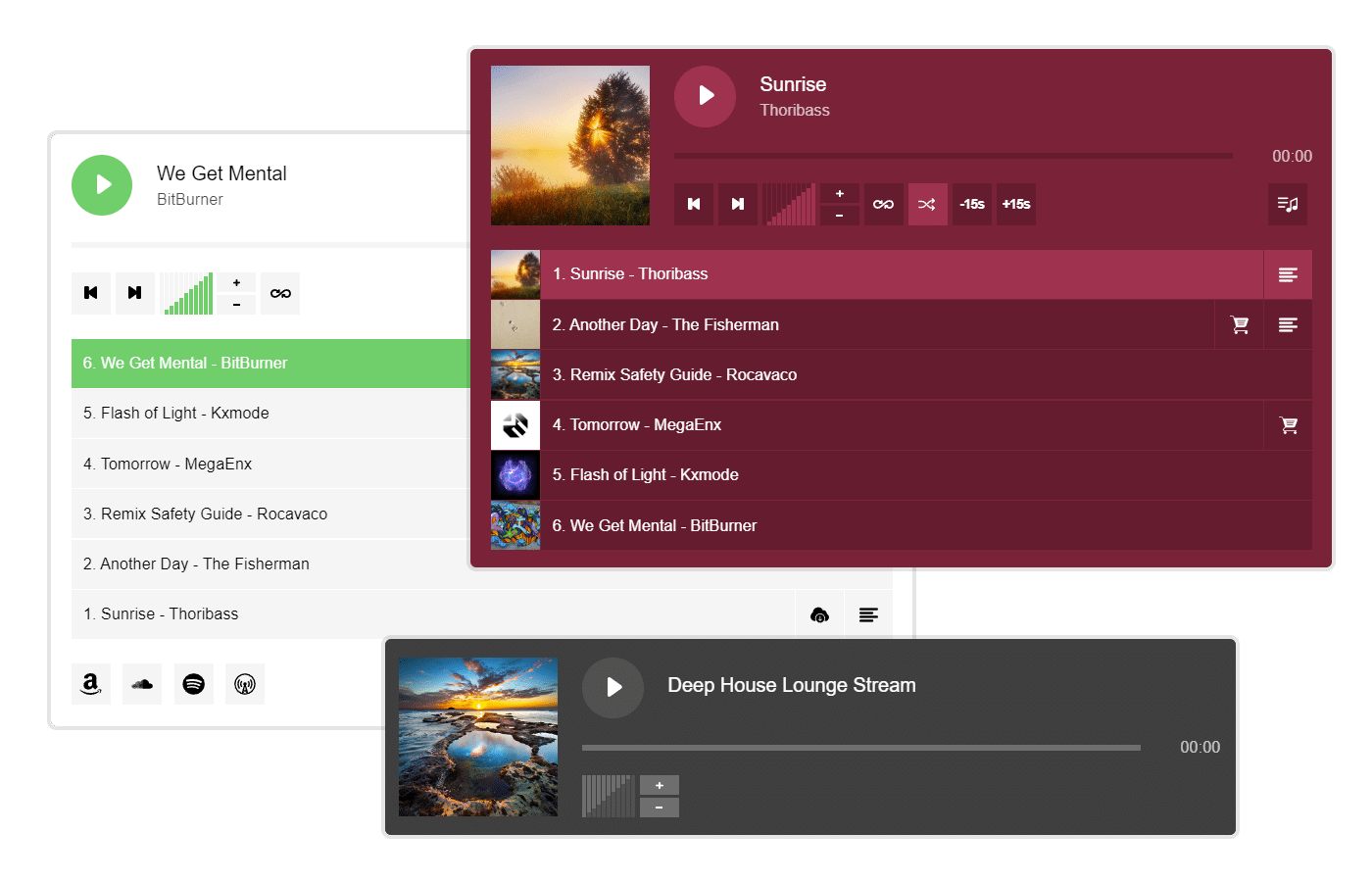Click the progress bar of the red player

click(953, 156)
